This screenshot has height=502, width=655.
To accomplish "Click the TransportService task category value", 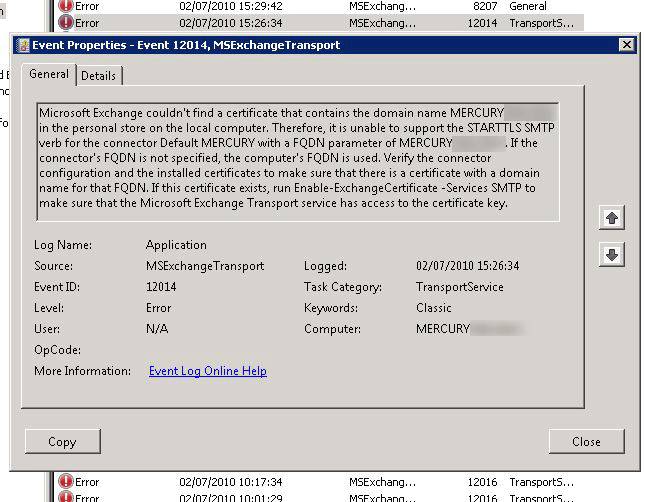I will [460, 287].
